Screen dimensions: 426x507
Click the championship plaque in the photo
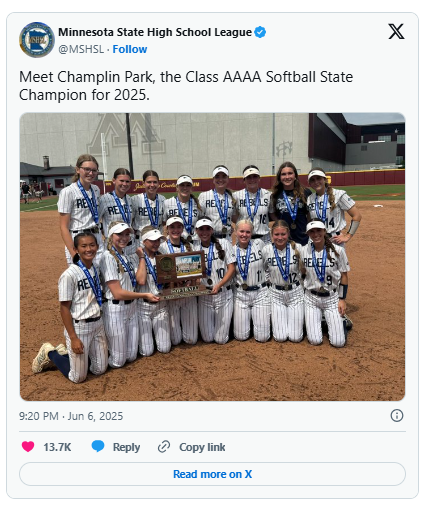click(x=182, y=275)
